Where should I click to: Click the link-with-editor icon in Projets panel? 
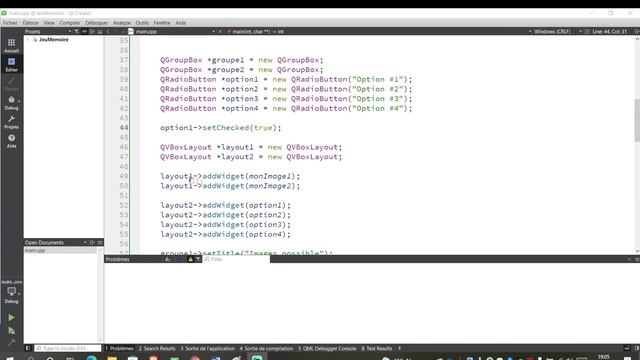[84, 31]
